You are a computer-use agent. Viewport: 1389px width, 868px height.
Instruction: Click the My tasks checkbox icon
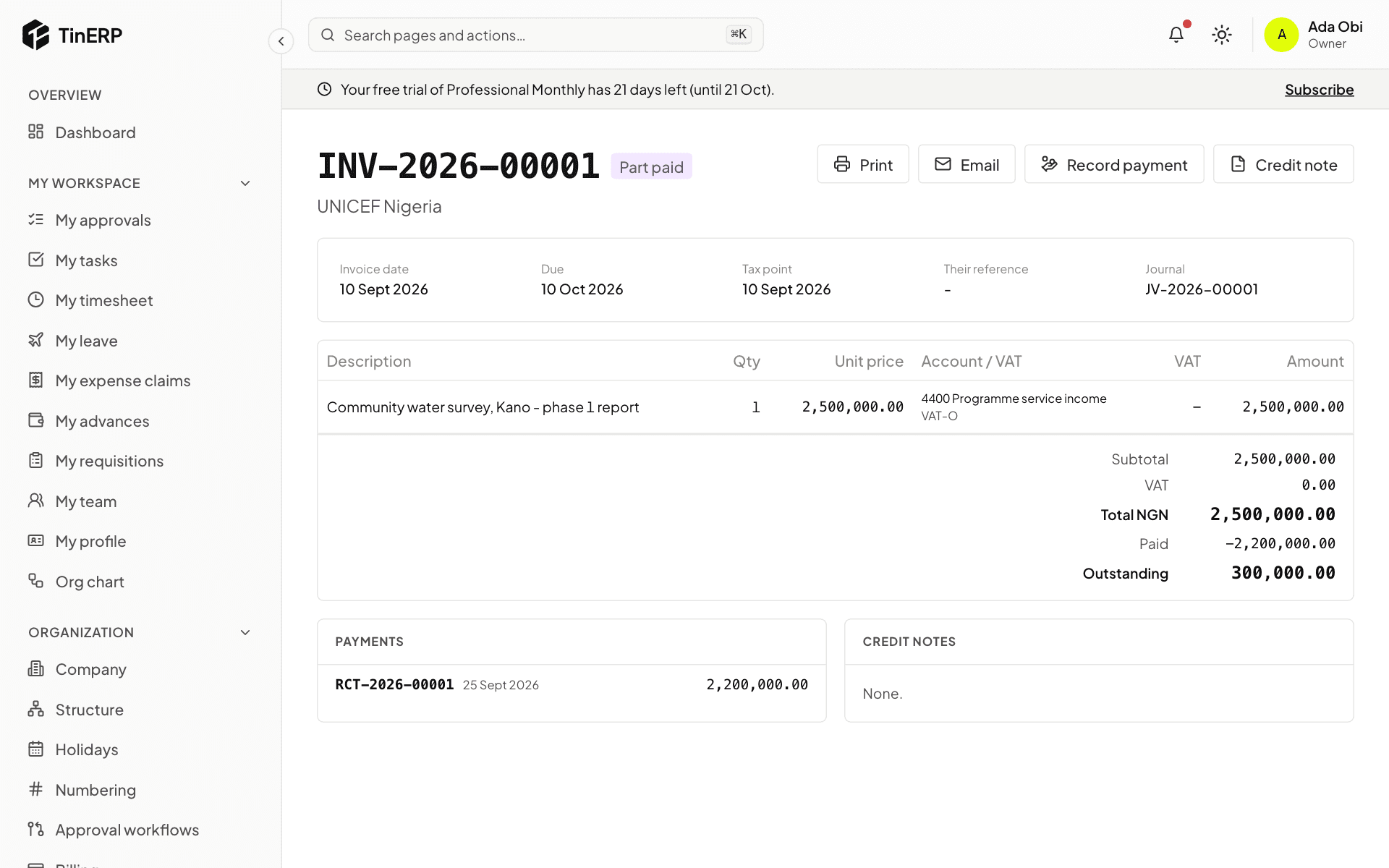click(x=35, y=260)
